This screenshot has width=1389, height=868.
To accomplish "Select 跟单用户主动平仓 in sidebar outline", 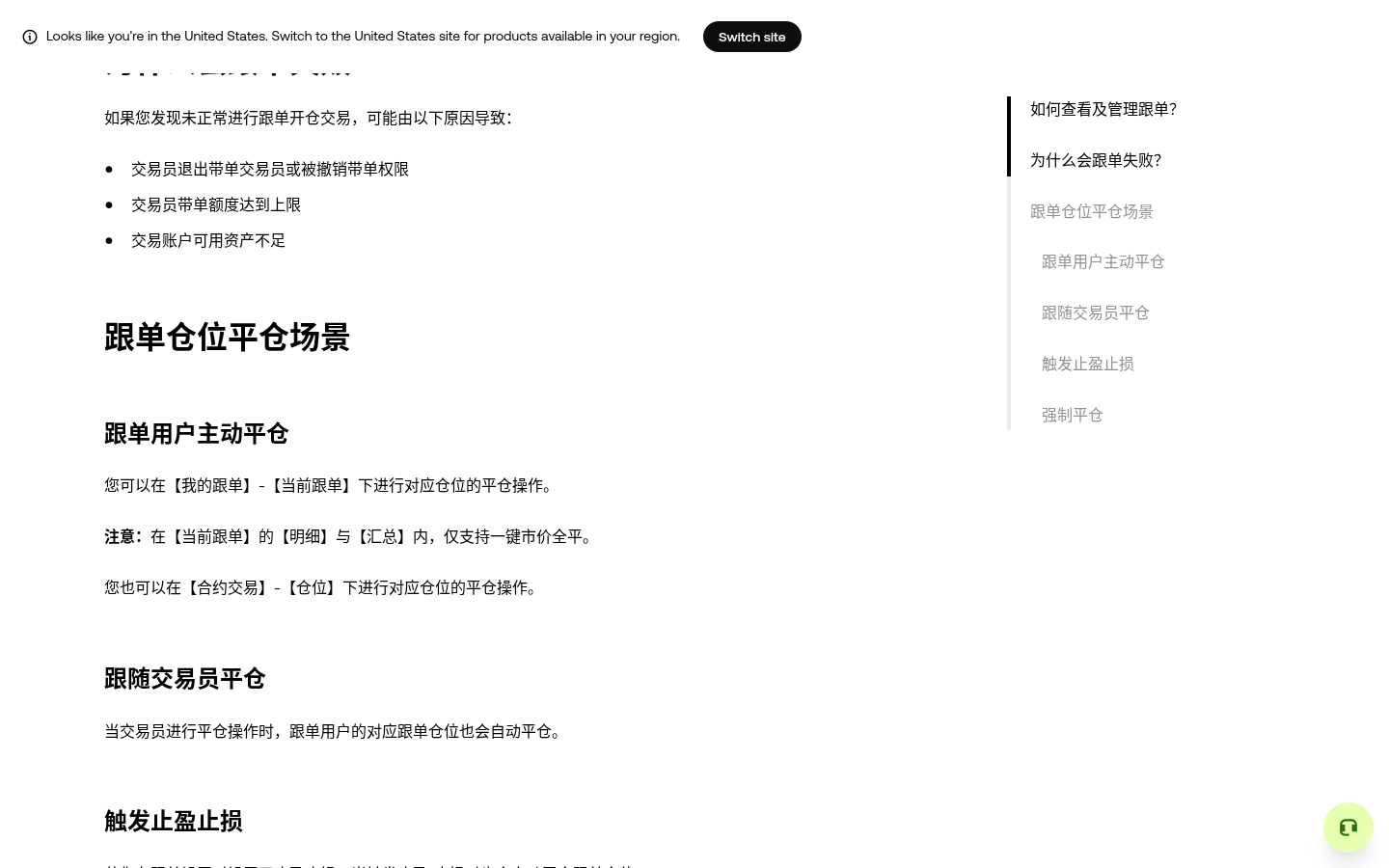I will pyautogui.click(x=1103, y=261).
